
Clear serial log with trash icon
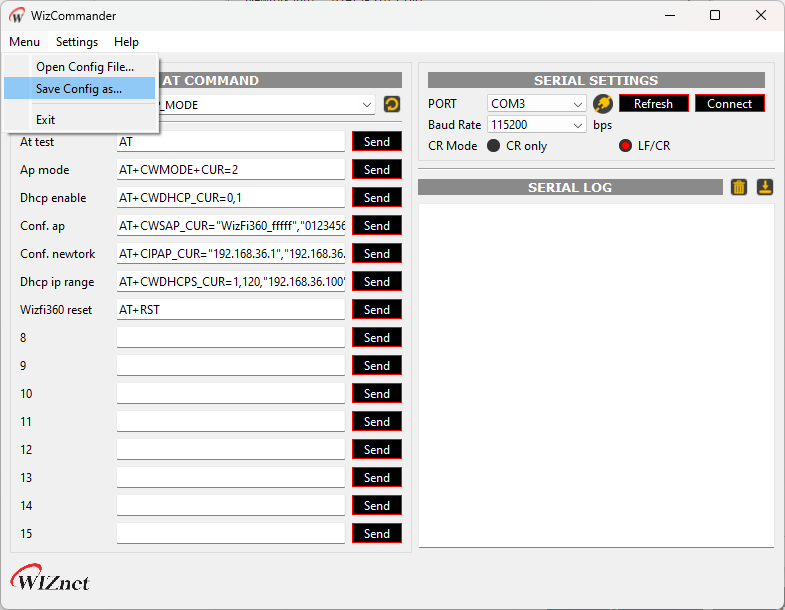point(738,187)
